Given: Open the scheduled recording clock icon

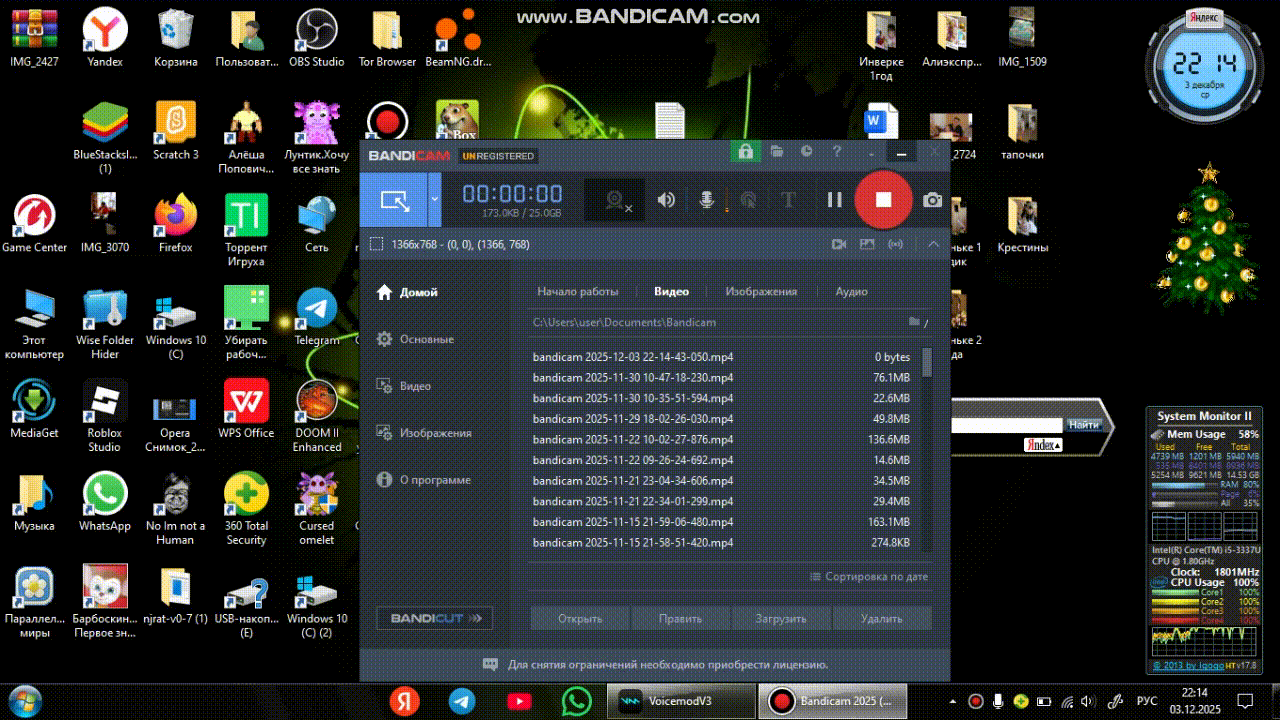Looking at the screenshot, I should pos(807,152).
